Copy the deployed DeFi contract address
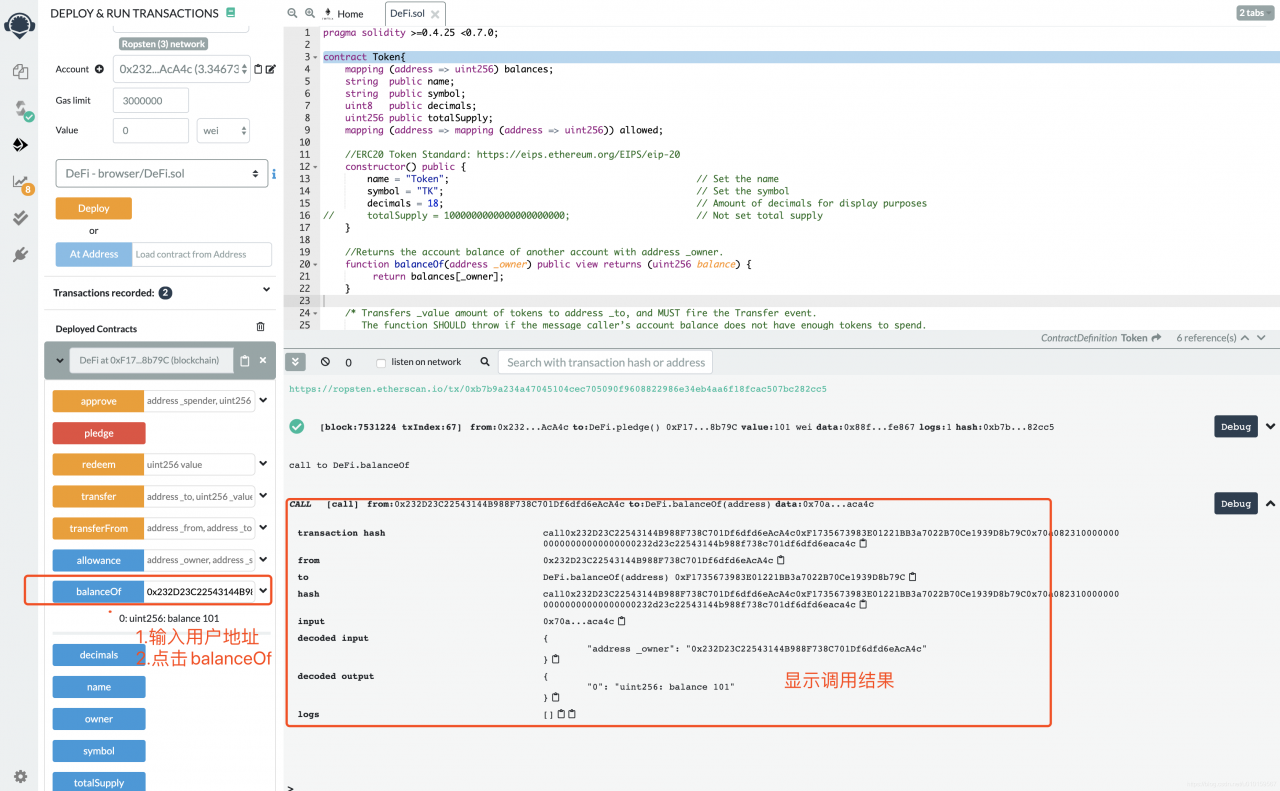 [x=245, y=360]
